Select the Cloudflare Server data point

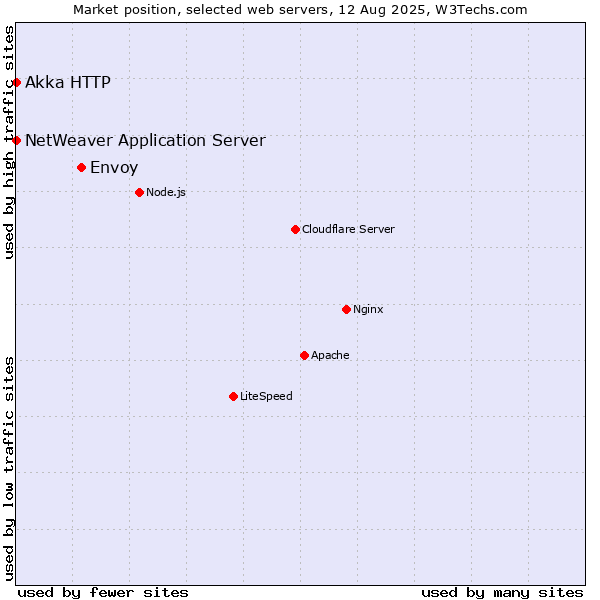(295, 230)
